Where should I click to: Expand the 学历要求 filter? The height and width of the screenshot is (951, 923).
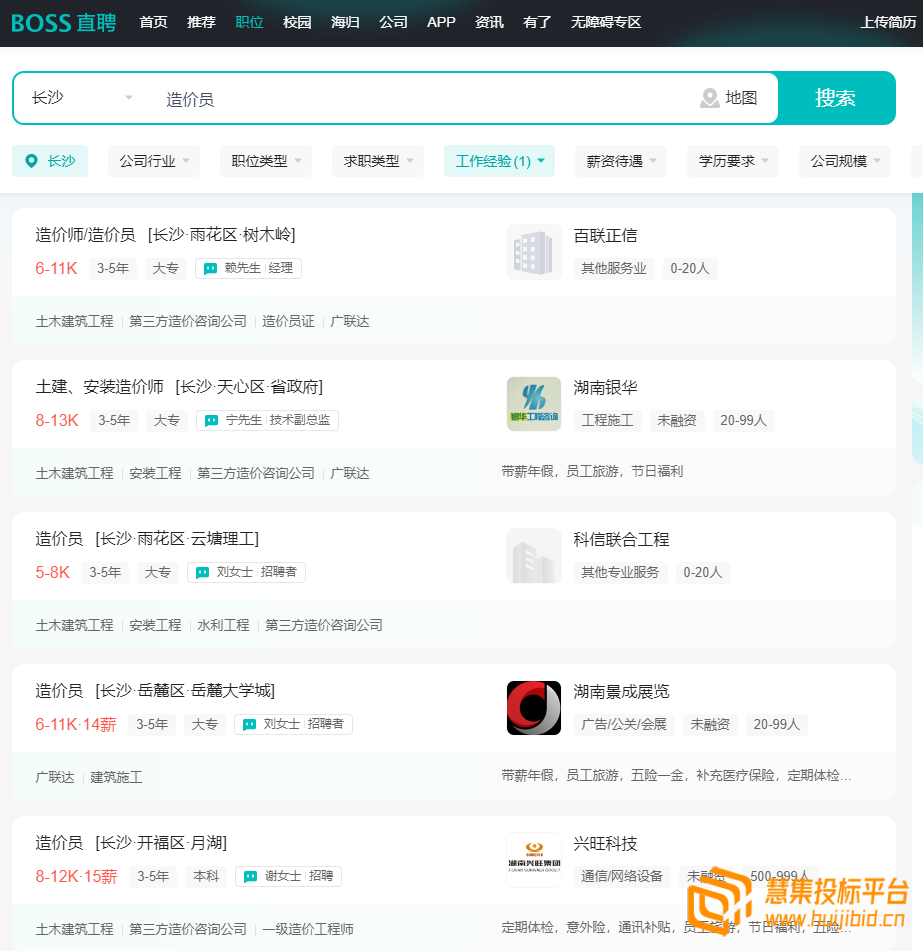733,161
